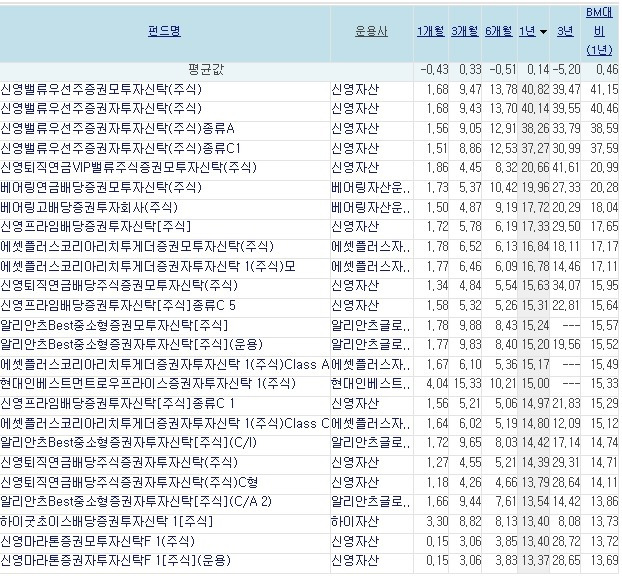
Task: Select fund 신영퇴직연금배당주식증권자투자신탁(주식)C형
Action: tap(129, 482)
